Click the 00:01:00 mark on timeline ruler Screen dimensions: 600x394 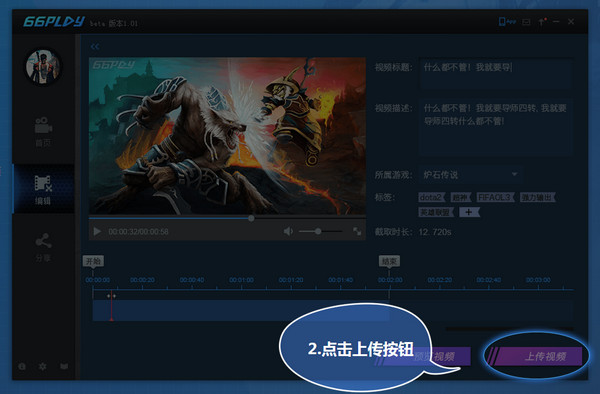[x=241, y=280]
